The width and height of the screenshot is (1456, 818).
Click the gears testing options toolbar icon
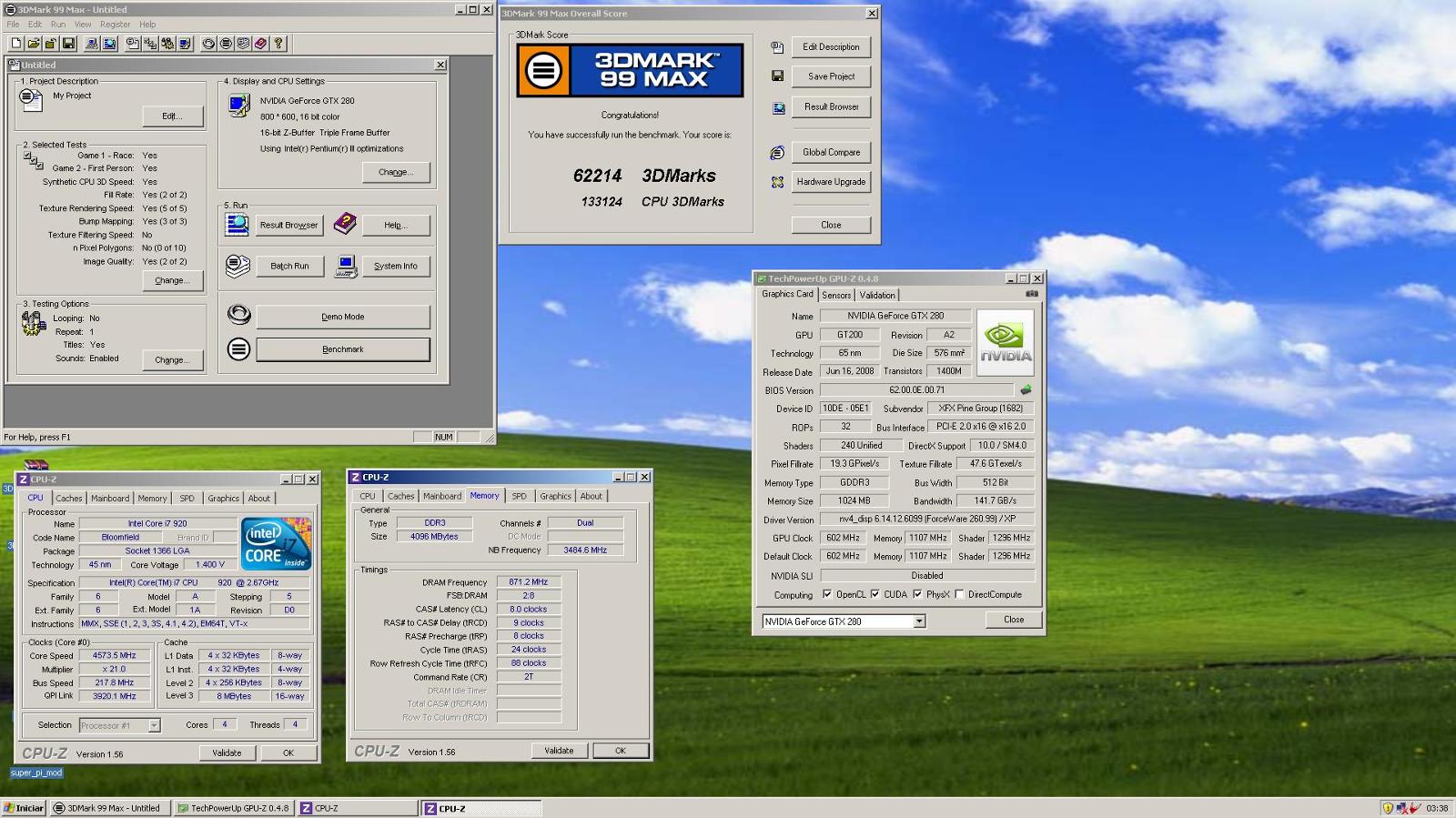(167, 43)
